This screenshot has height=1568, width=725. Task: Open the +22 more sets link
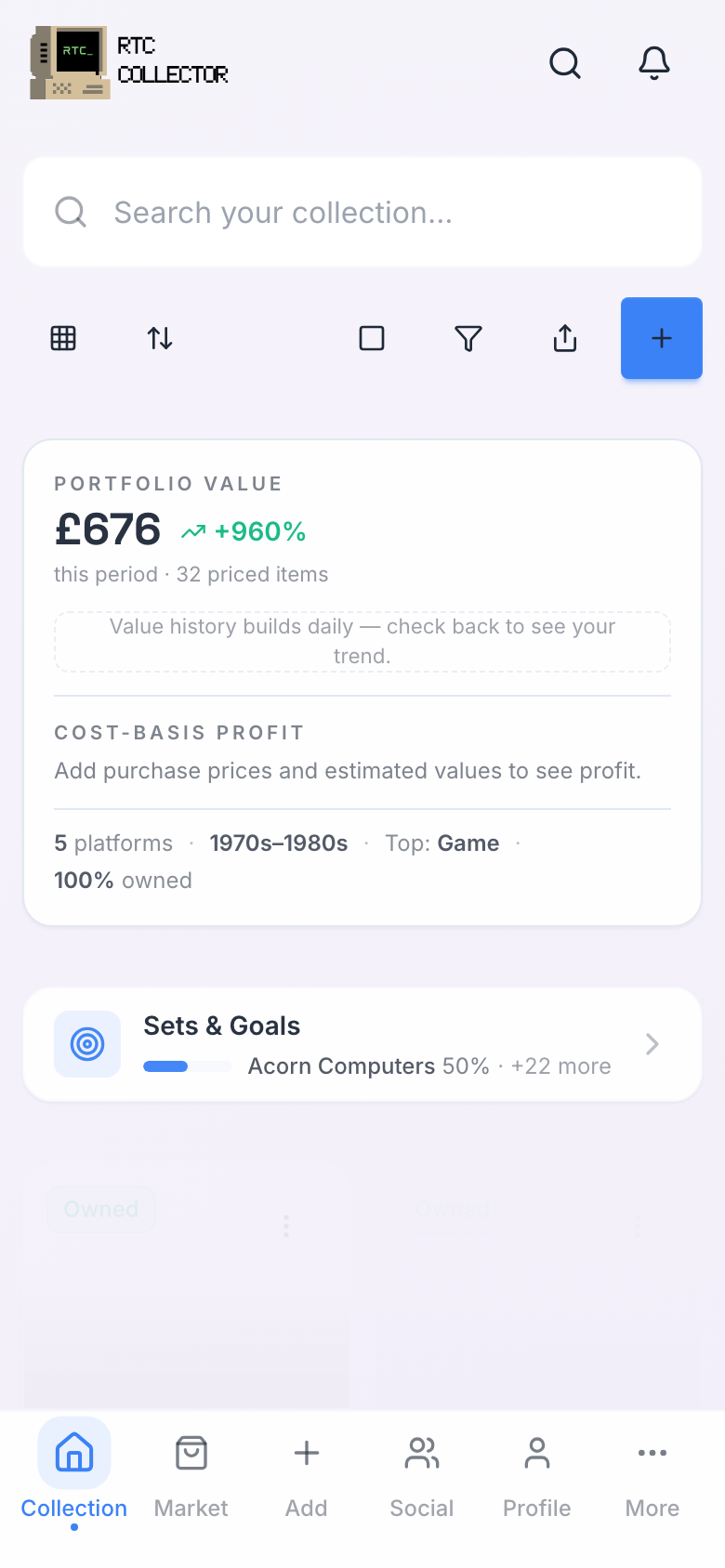(x=560, y=1066)
